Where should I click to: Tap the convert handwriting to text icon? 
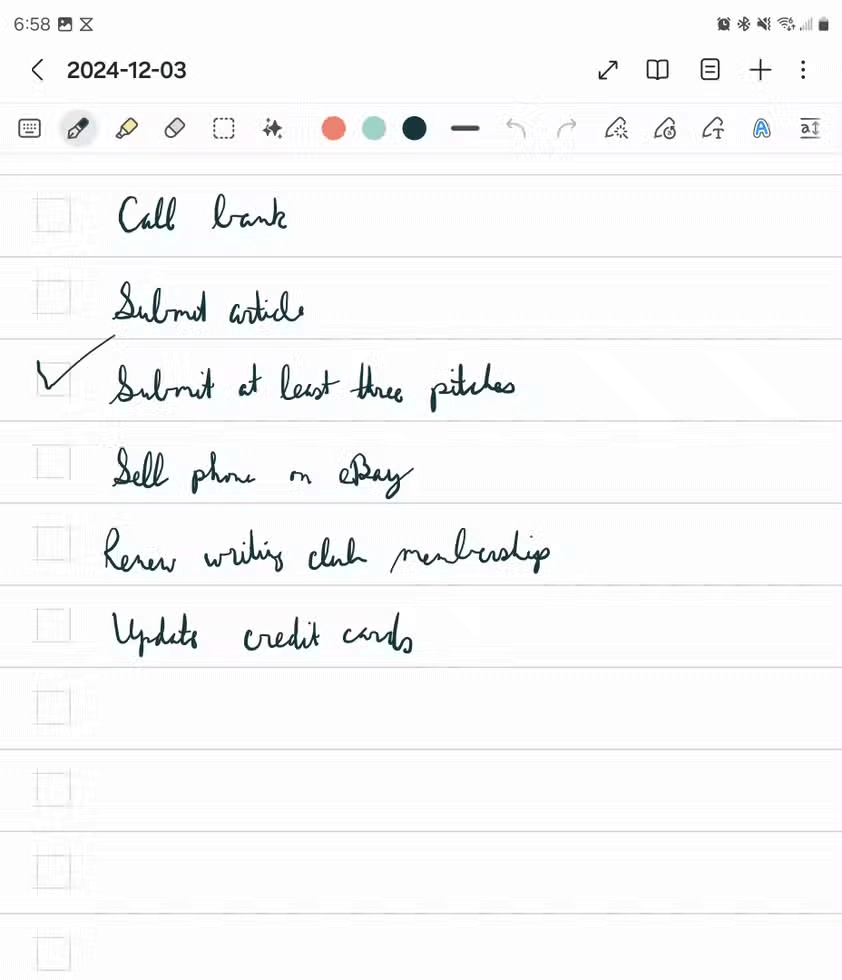click(x=713, y=129)
